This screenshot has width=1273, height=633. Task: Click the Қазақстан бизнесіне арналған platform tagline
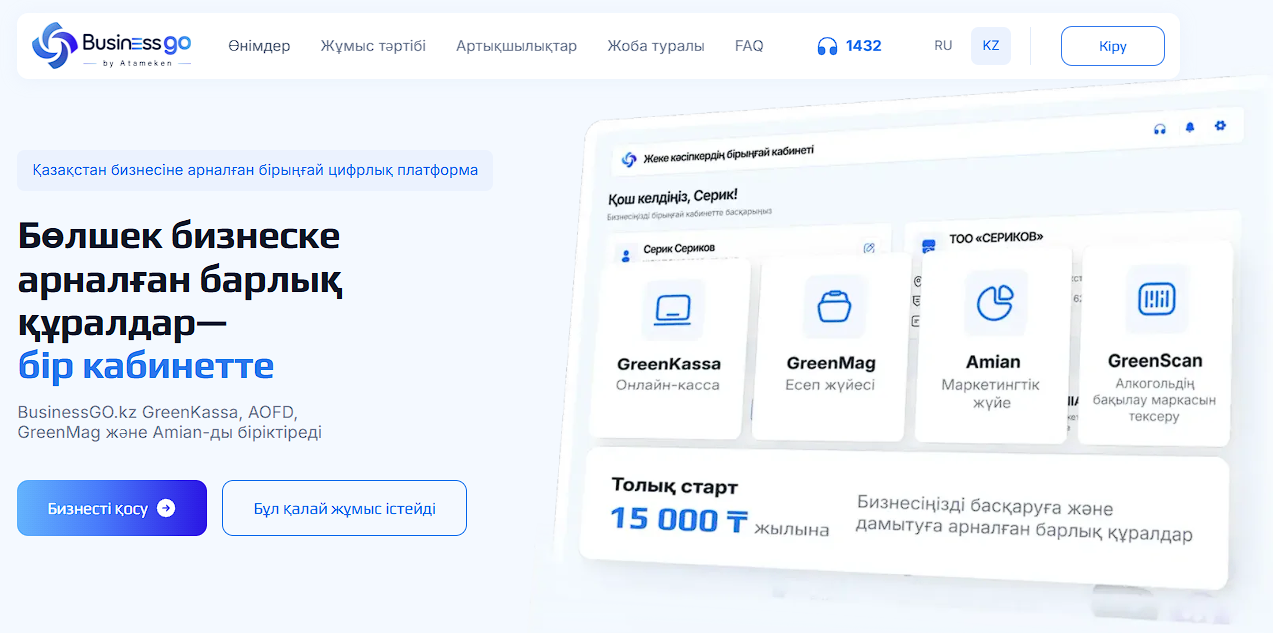tap(255, 170)
